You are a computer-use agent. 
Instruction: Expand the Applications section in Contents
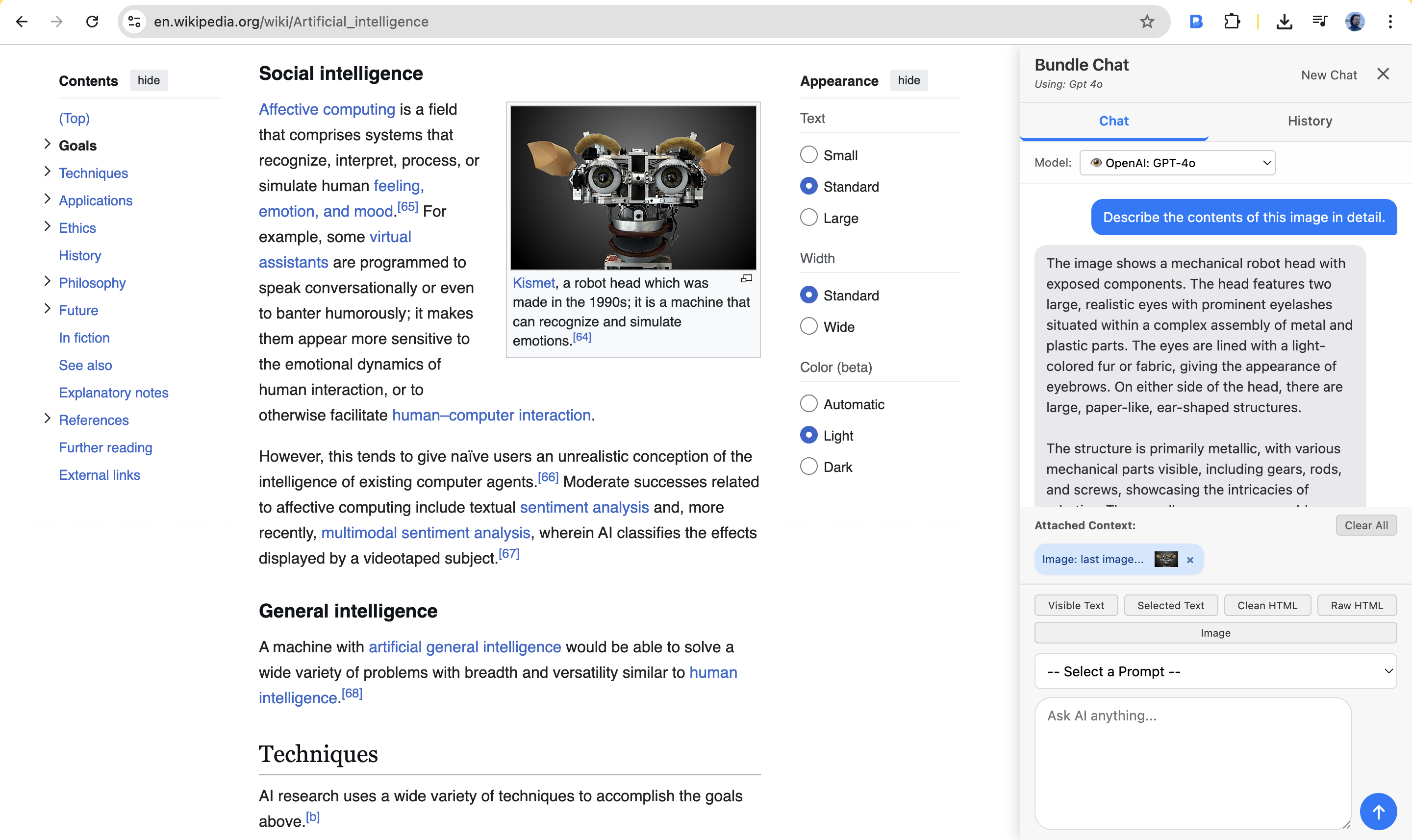47,199
